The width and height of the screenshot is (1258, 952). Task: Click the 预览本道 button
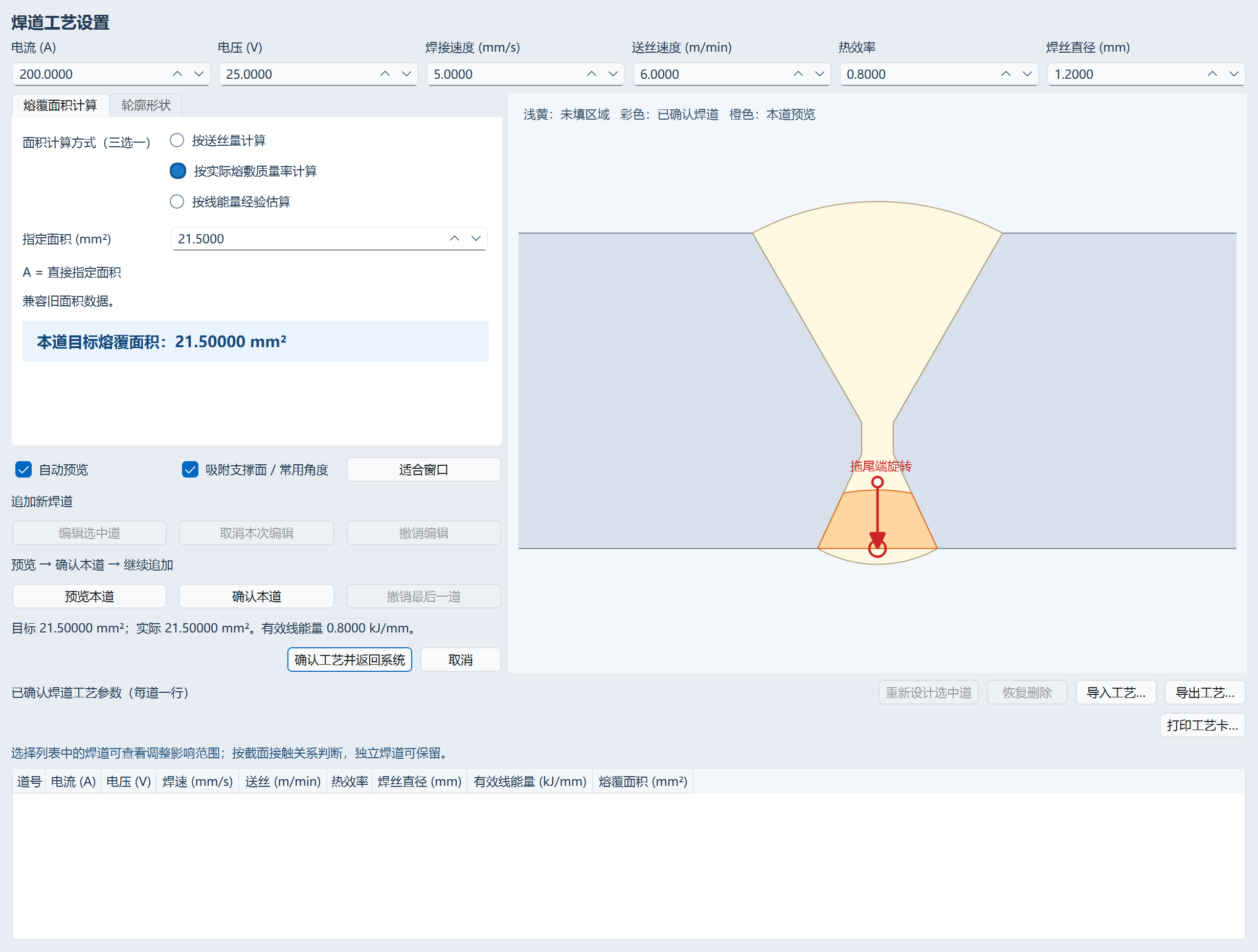click(89, 597)
